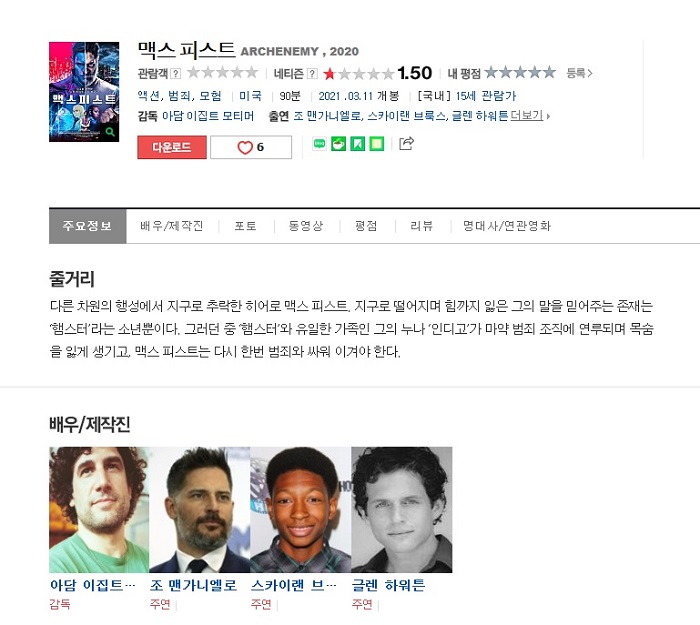This screenshot has height=625, width=700.
Task: Click the 네티즌 question mark help icon
Action: pyautogui.click(x=312, y=73)
